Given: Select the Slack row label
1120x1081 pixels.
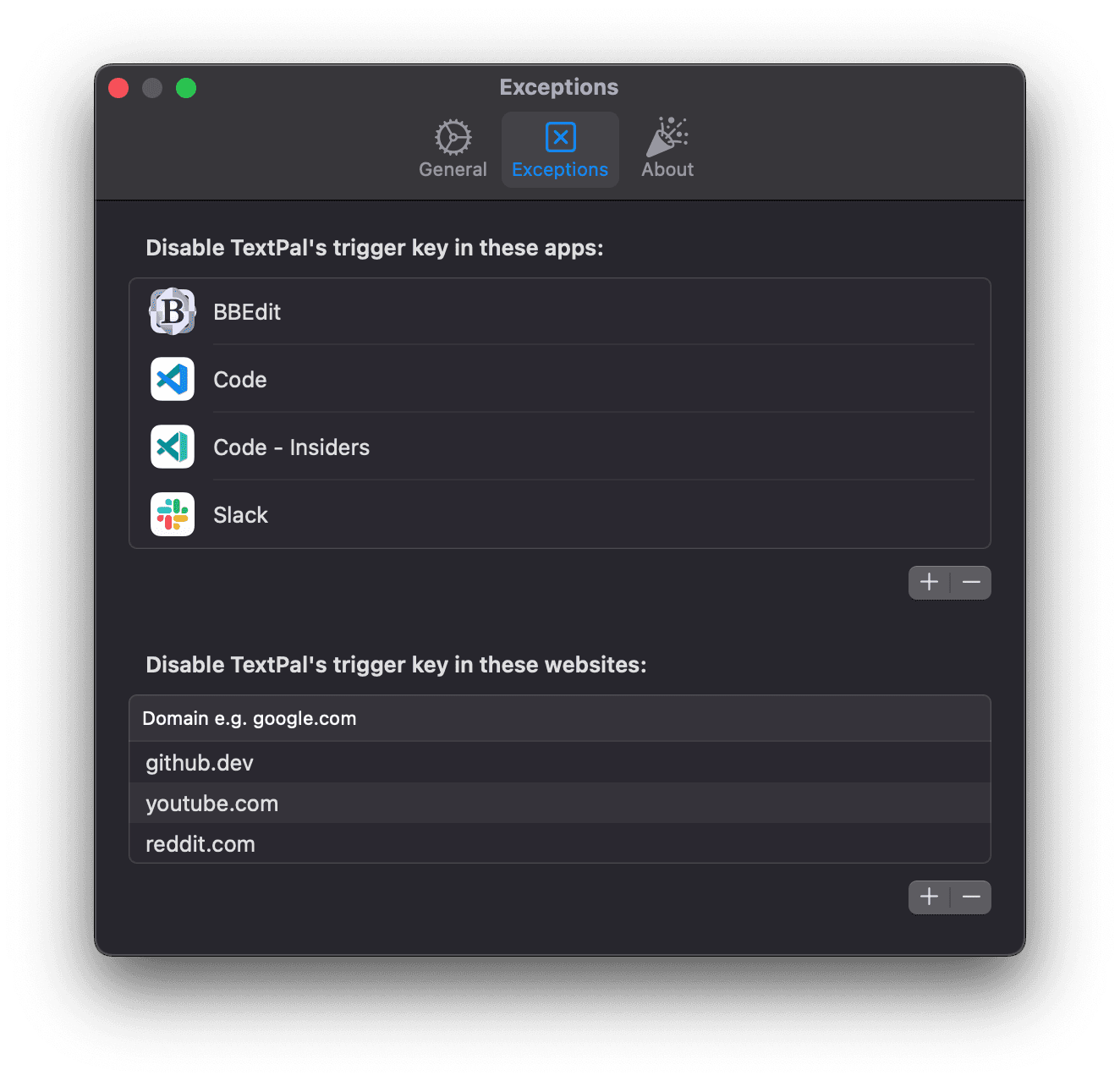Looking at the screenshot, I should pyautogui.click(x=240, y=515).
